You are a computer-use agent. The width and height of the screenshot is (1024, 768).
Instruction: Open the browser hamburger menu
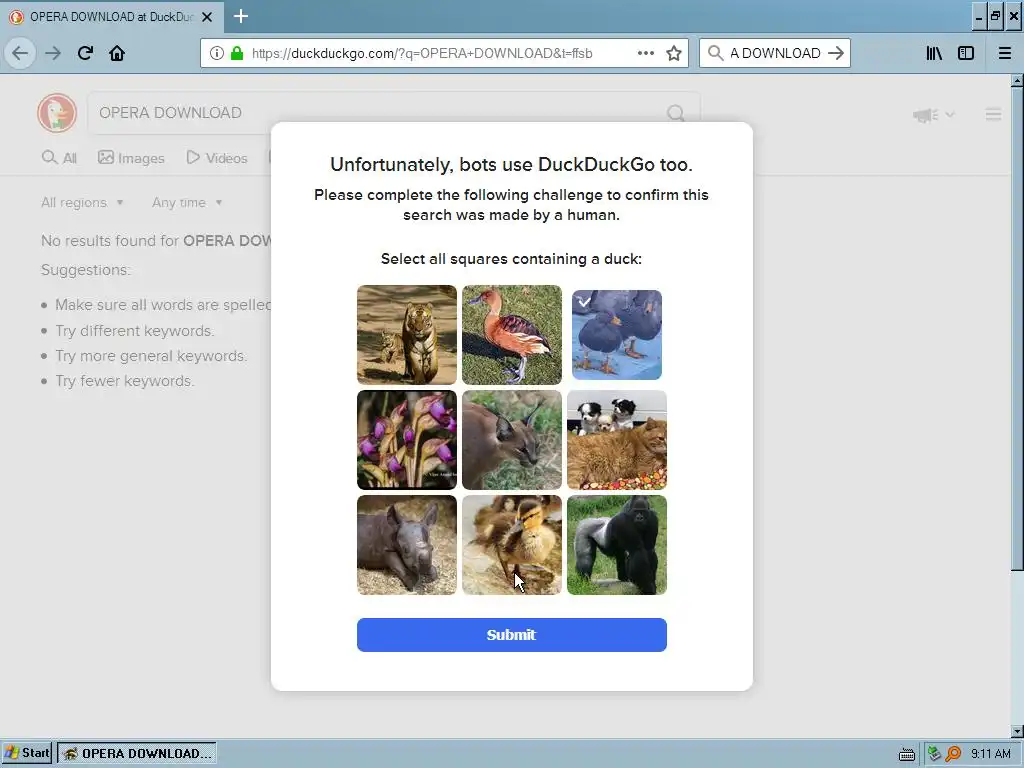click(1005, 53)
